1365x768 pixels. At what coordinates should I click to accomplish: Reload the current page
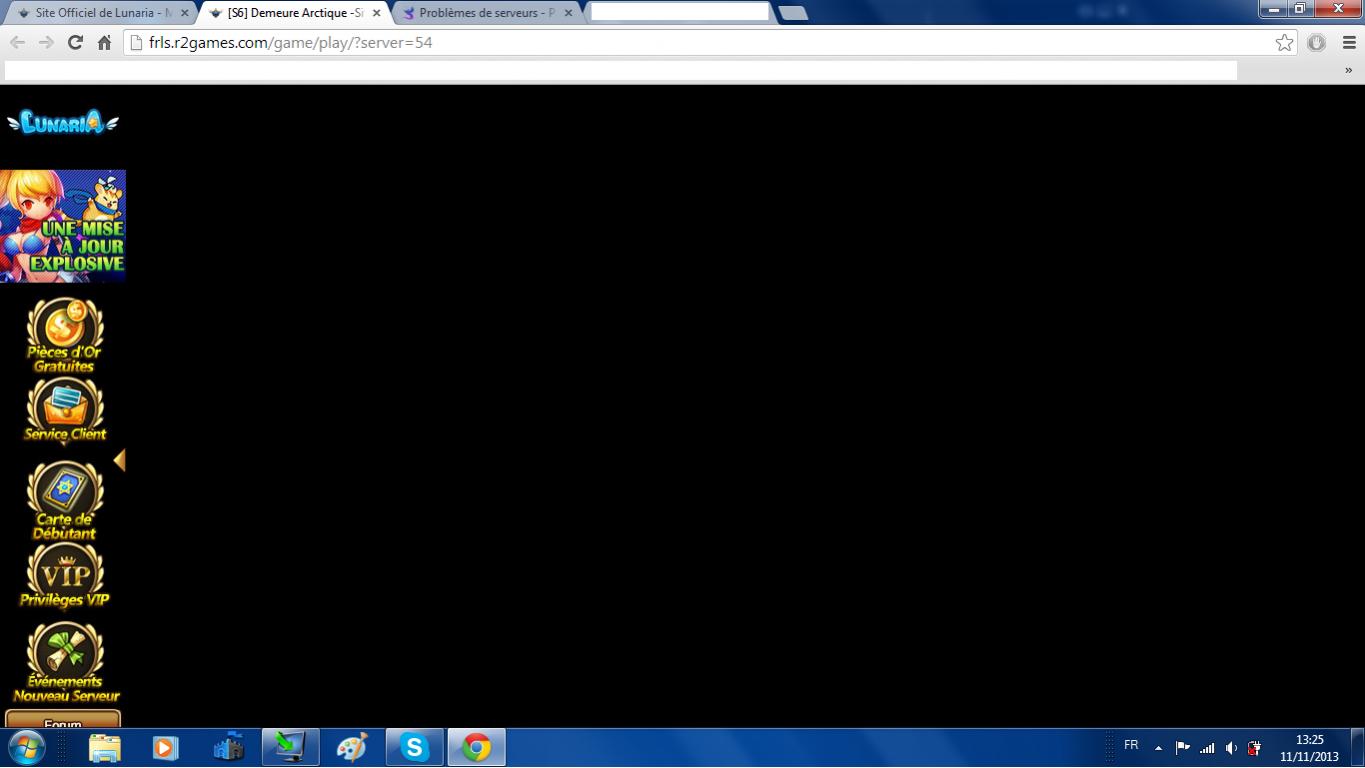coord(75,42)
